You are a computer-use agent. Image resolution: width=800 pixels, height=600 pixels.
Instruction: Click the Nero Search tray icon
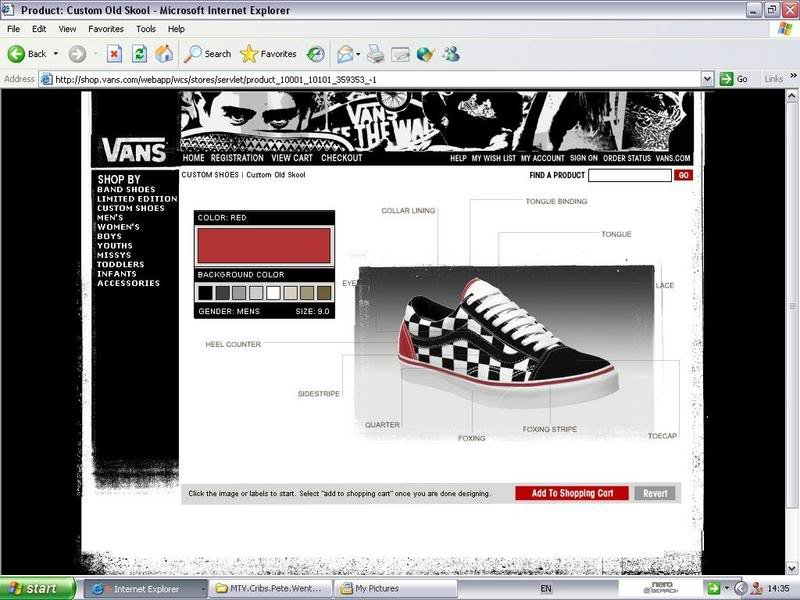point(661,588)
